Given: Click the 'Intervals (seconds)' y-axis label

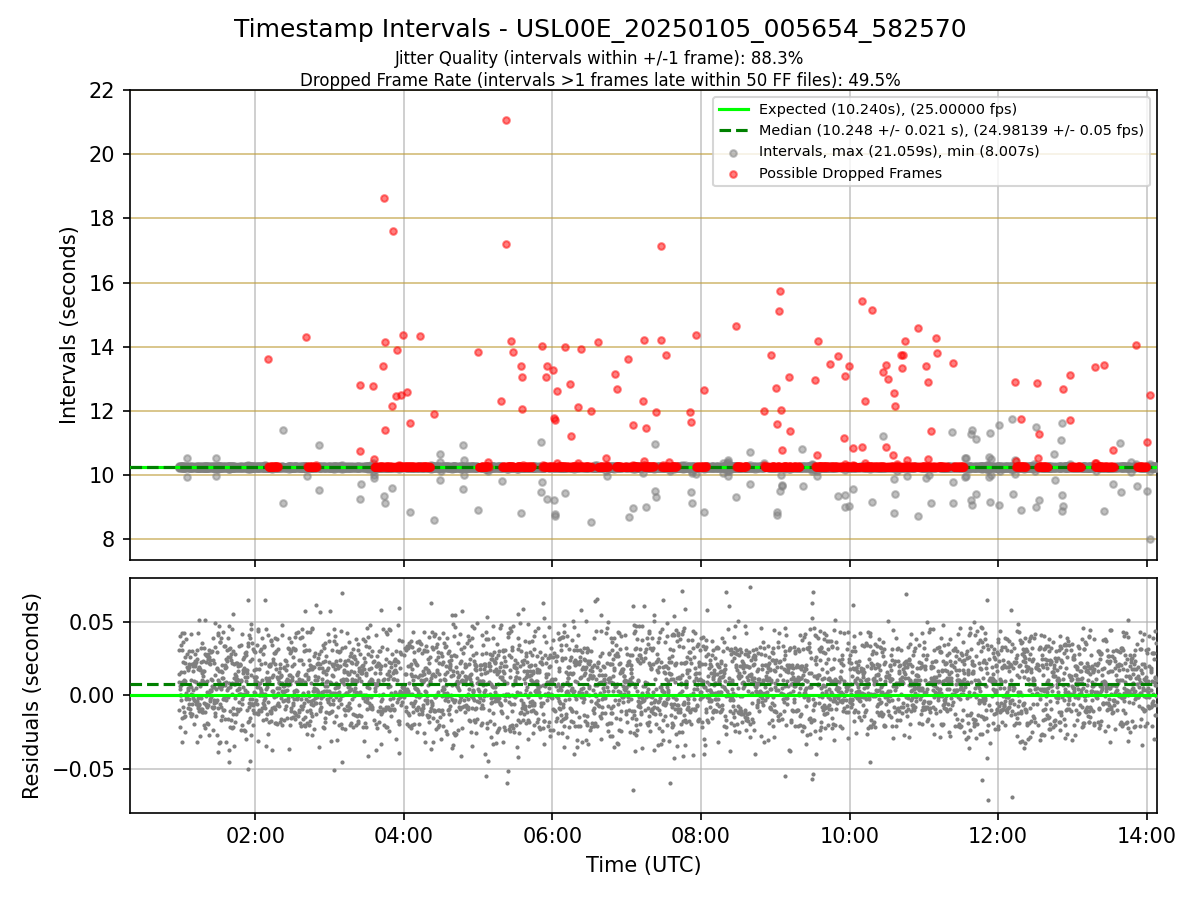Looking at the screenshot, I should coord(68,325).
